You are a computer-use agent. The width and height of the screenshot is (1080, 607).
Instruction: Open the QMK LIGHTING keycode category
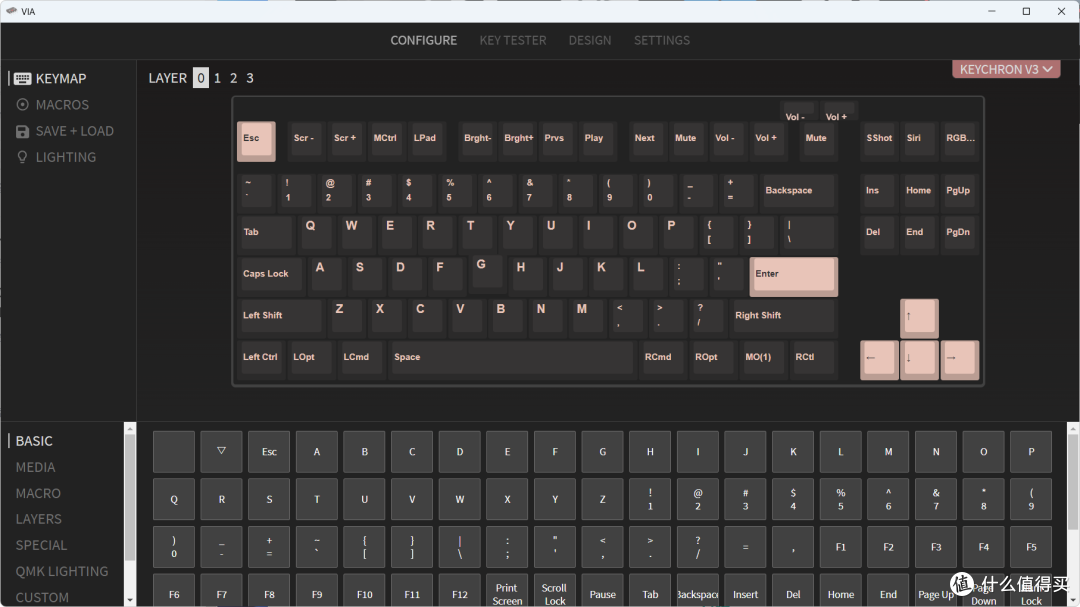[62, 571]
